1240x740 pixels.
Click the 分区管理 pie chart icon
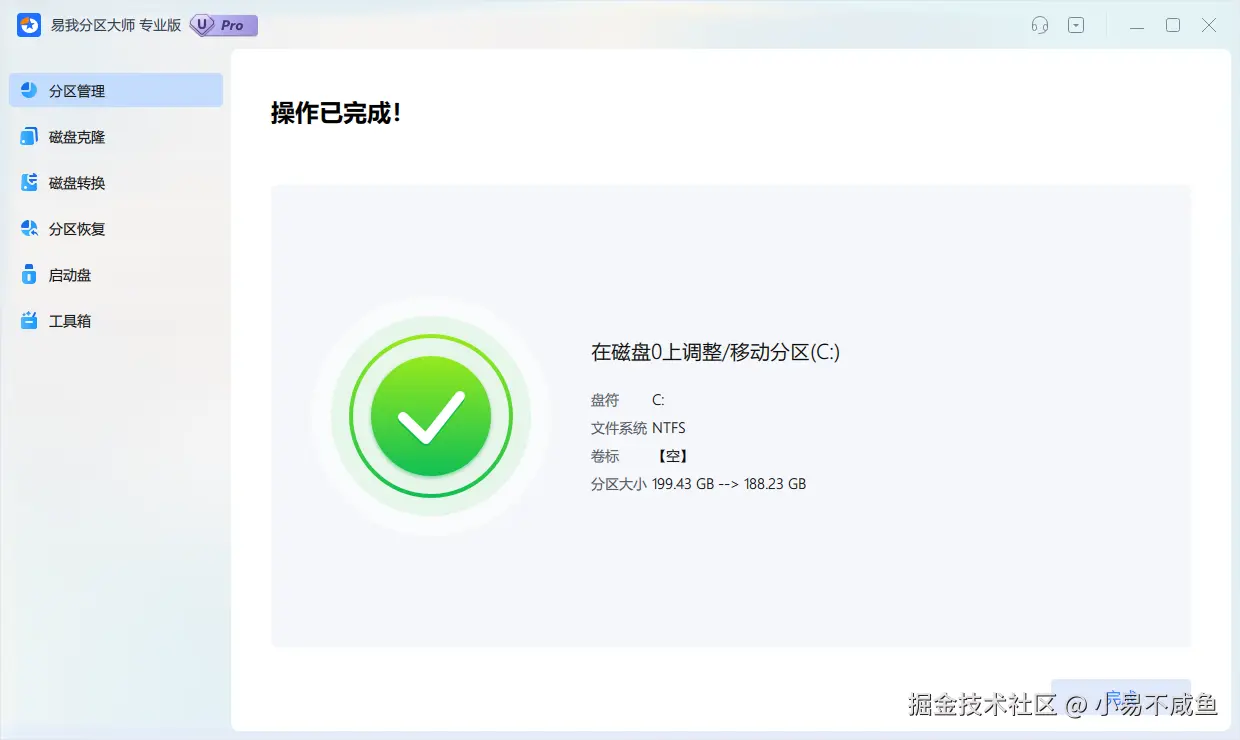29,90
